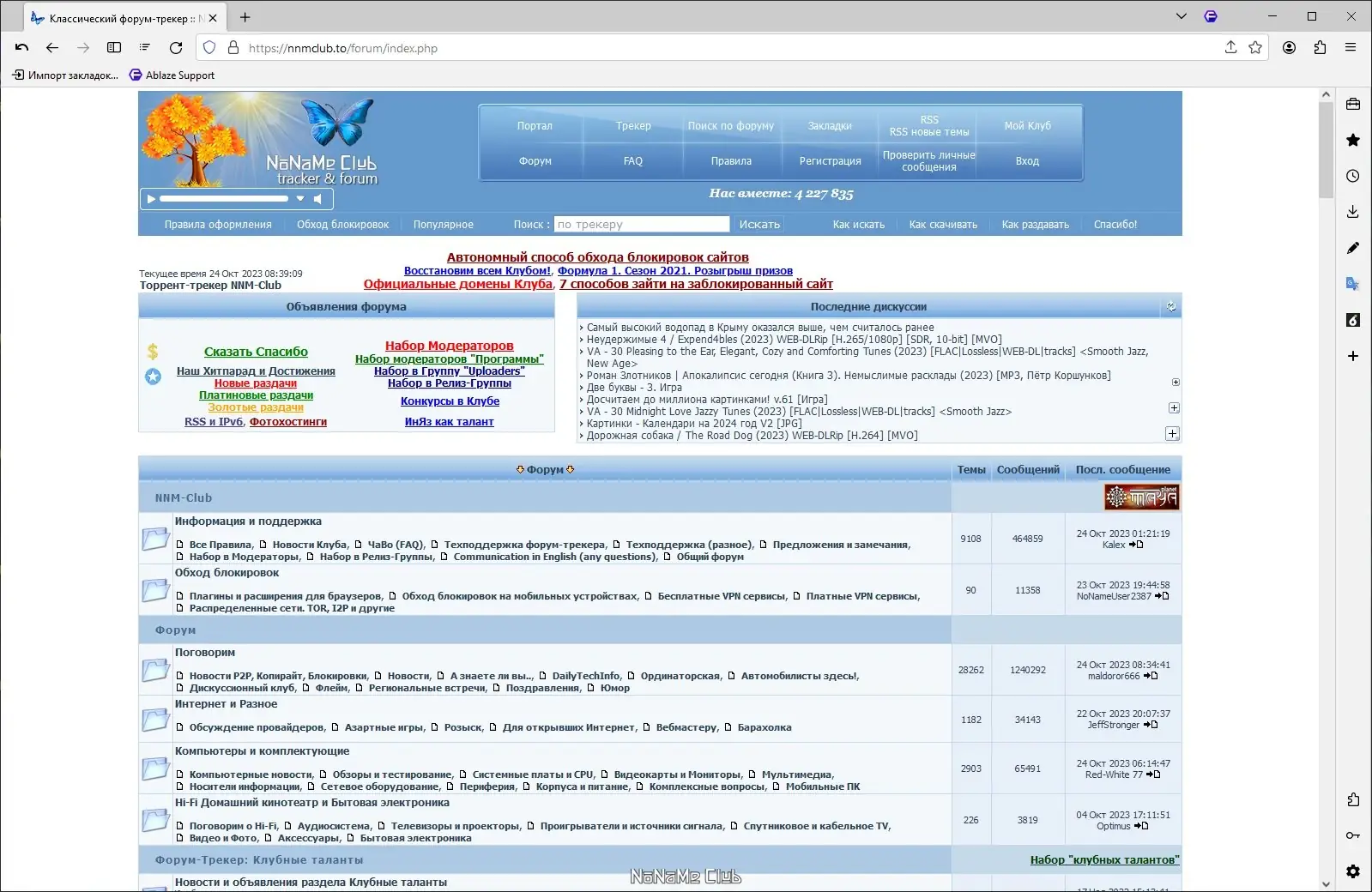Screen dimensions: 1372x892
Task: Open Поиск по форуму menu item
Action: point(731,126)
